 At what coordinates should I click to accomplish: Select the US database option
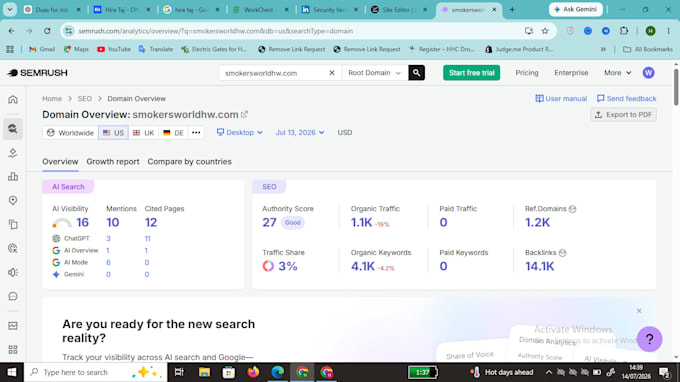[113, 133]
